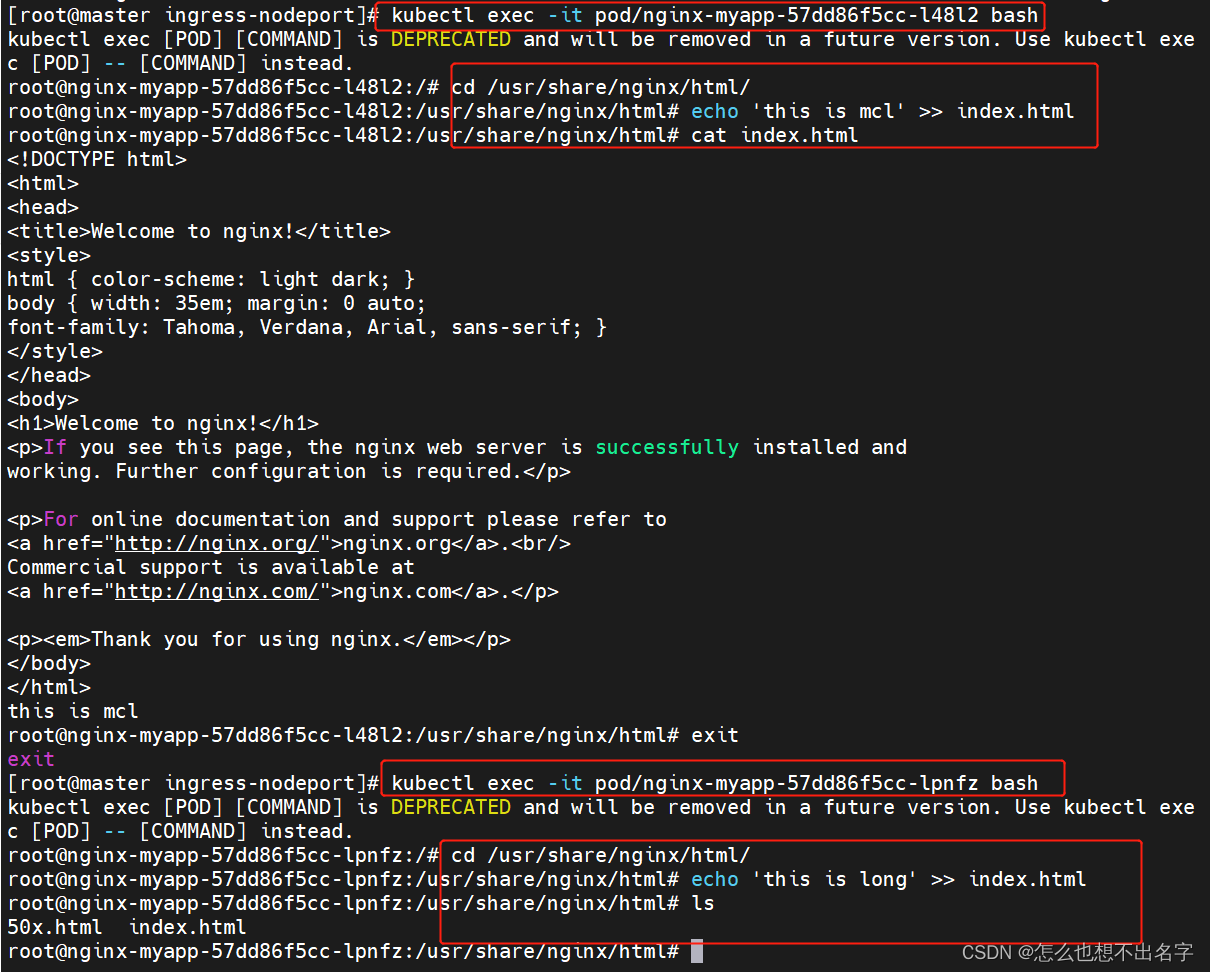Open the underlined http://nginx.org/ URL

(x=217, y=543)
